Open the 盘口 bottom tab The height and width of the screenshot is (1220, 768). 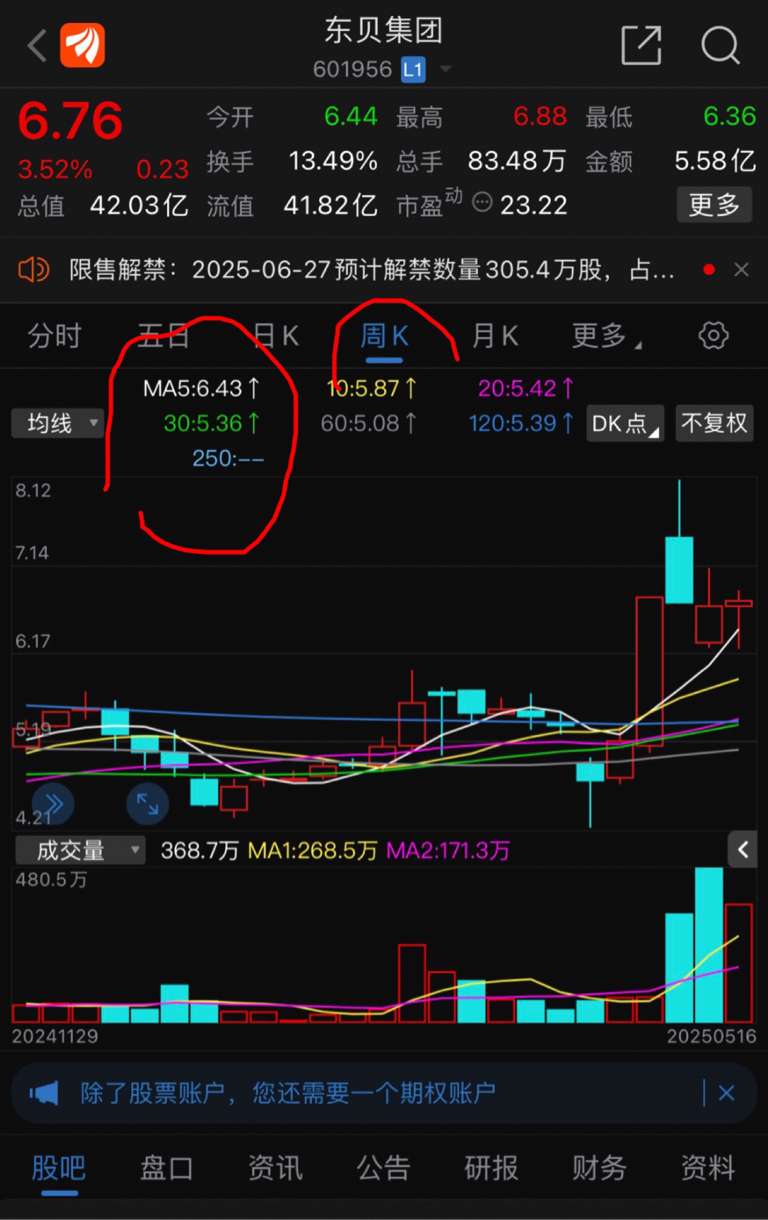pos(167,1168)
